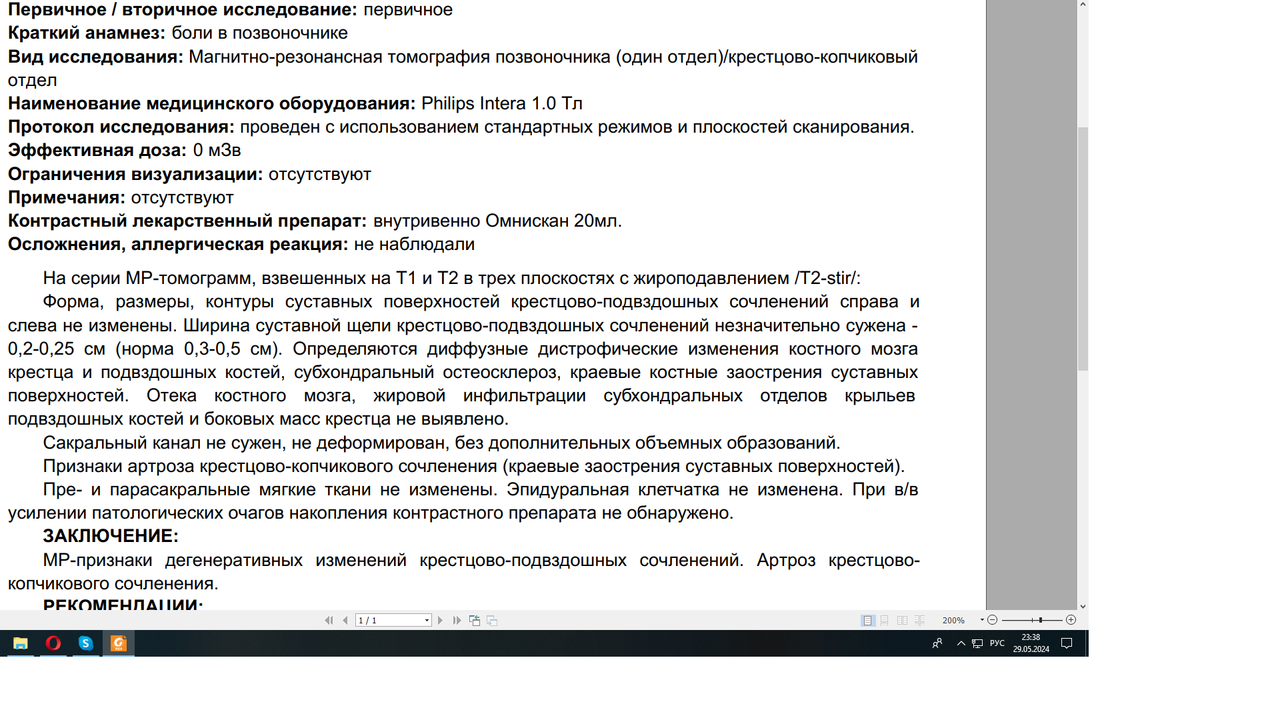Go to the first page
1280x720 pixels.
(328, 620)
